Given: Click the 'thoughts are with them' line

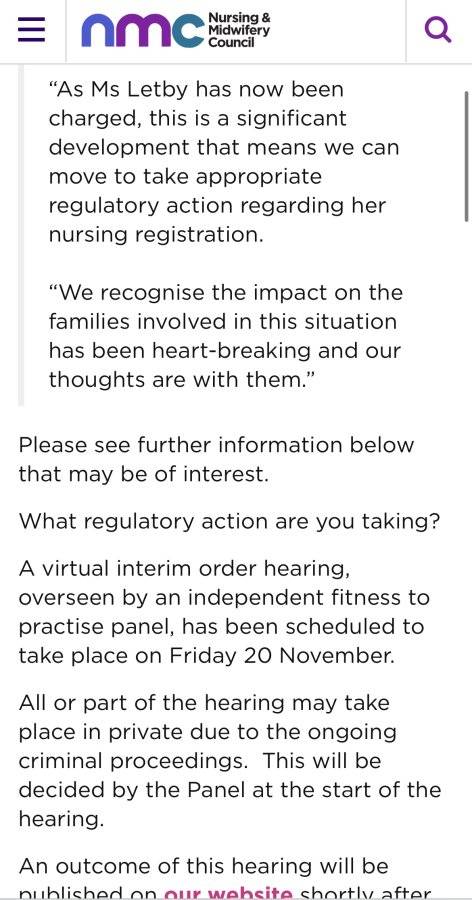Looking at the screenshot, I should tap(183, 379).
